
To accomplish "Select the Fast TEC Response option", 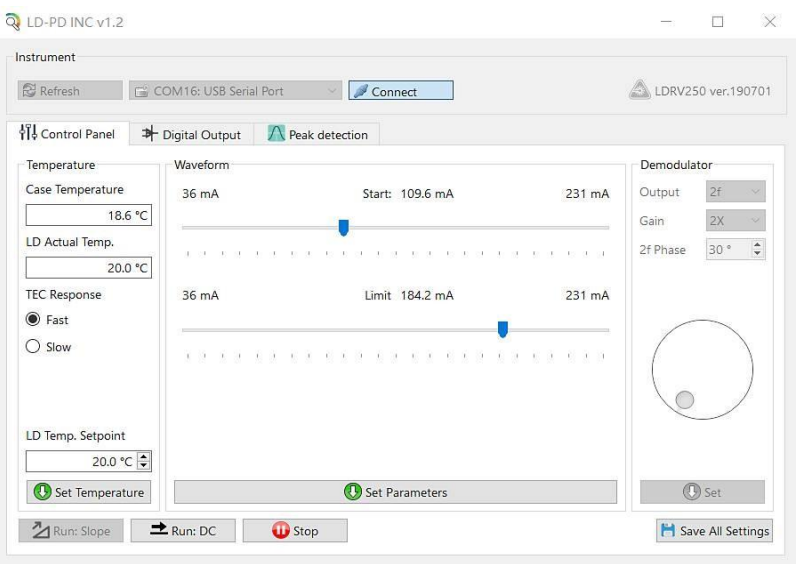I will [33, 320].
